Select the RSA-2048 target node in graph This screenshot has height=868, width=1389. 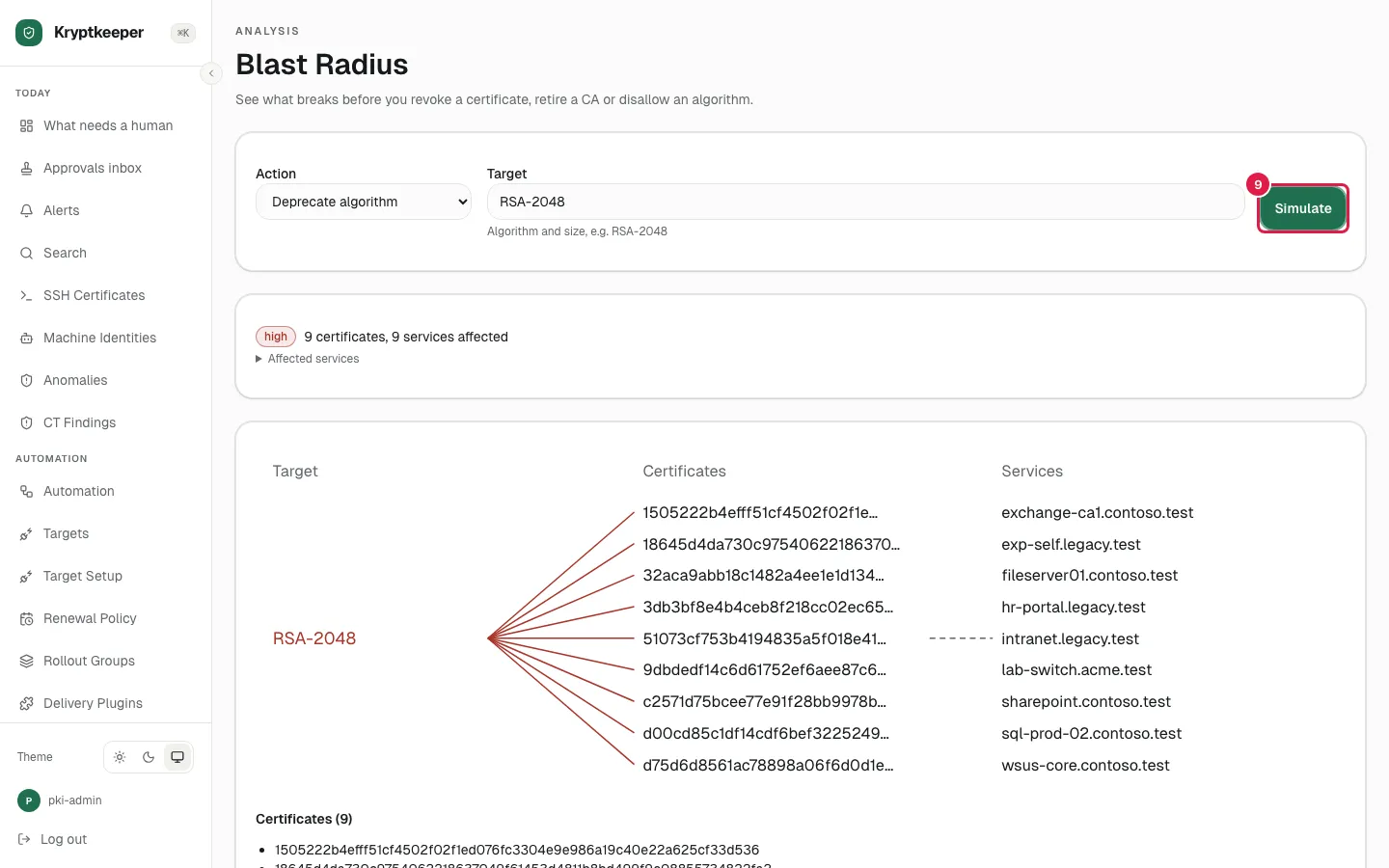pyautogui.click(x=314, y=638)
